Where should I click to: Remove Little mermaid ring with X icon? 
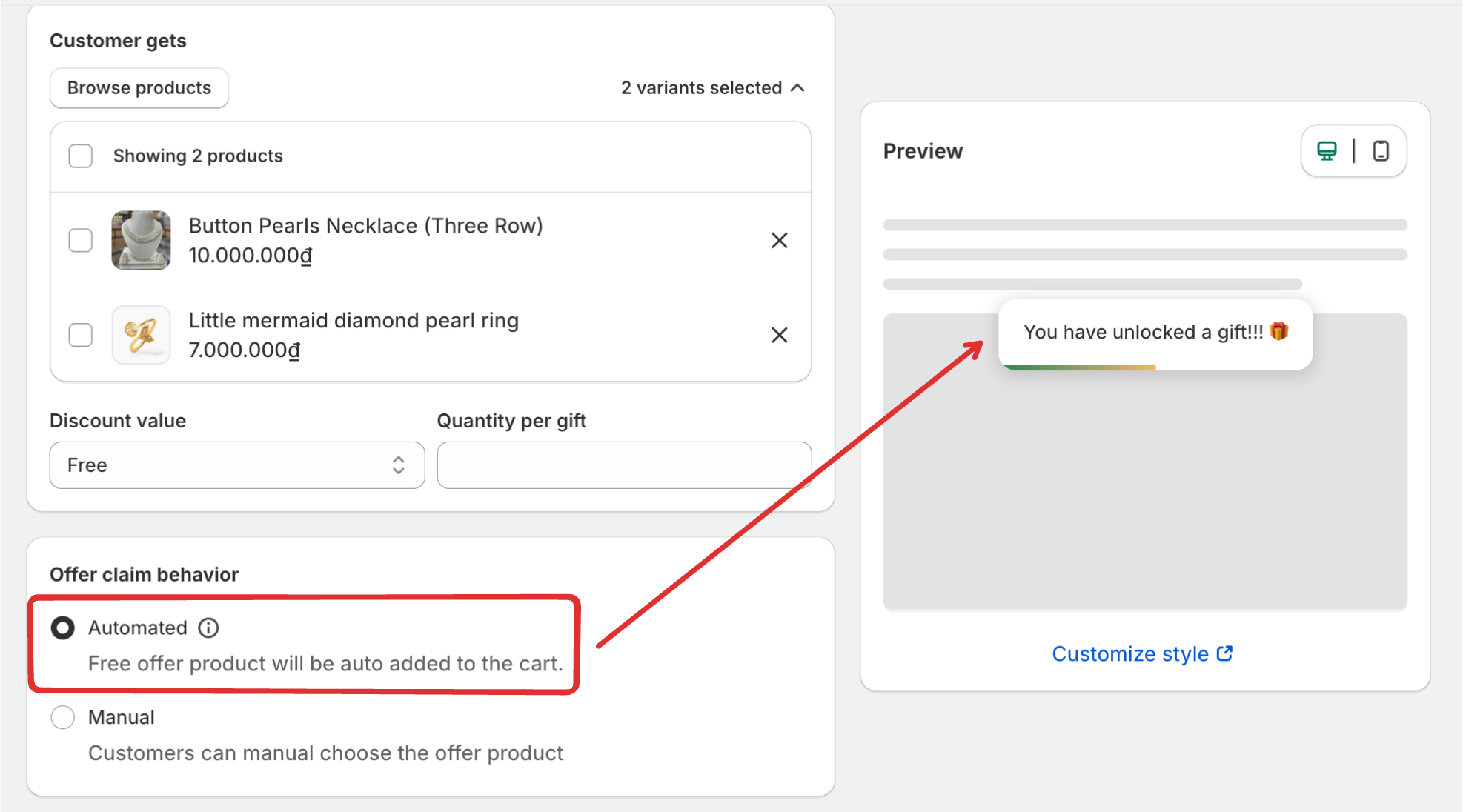[x=779, y=335]
